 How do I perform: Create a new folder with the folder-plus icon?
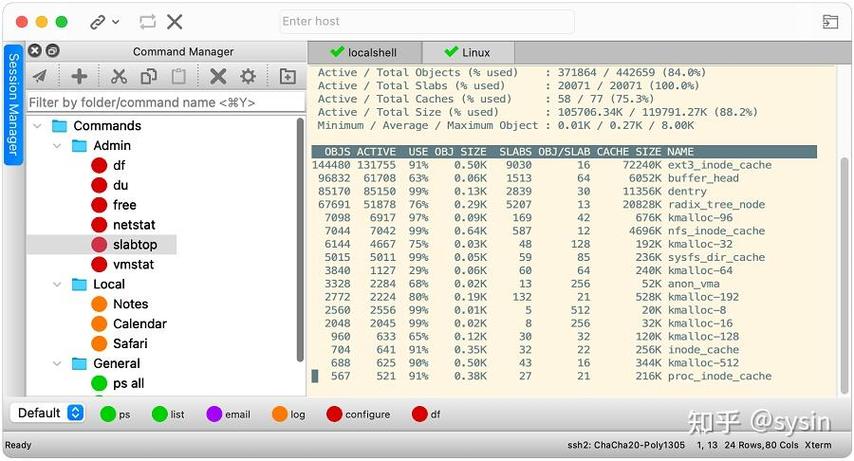pyautogui.click(x=288, y=76)
